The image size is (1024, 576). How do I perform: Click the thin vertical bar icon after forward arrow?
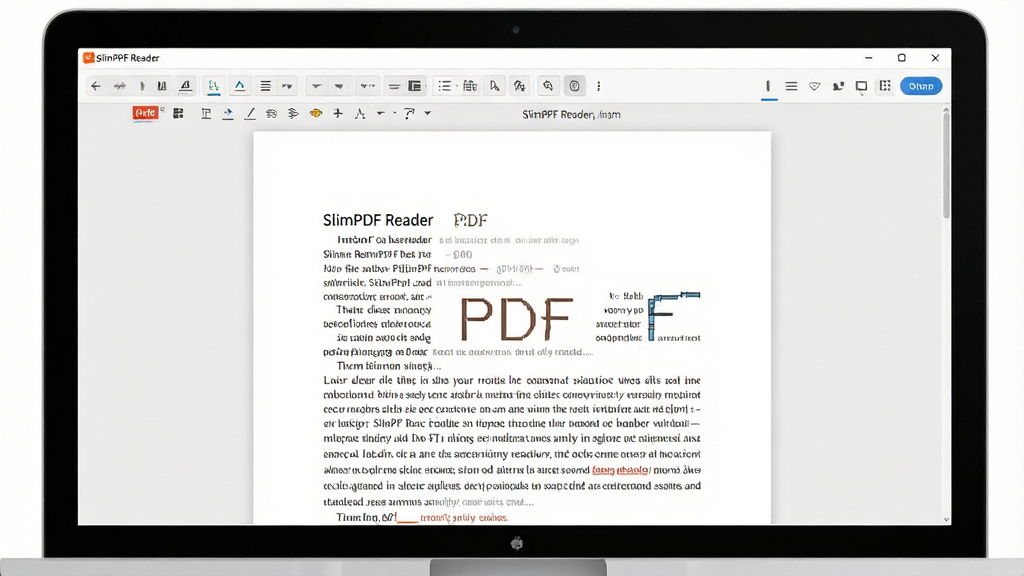142,86
